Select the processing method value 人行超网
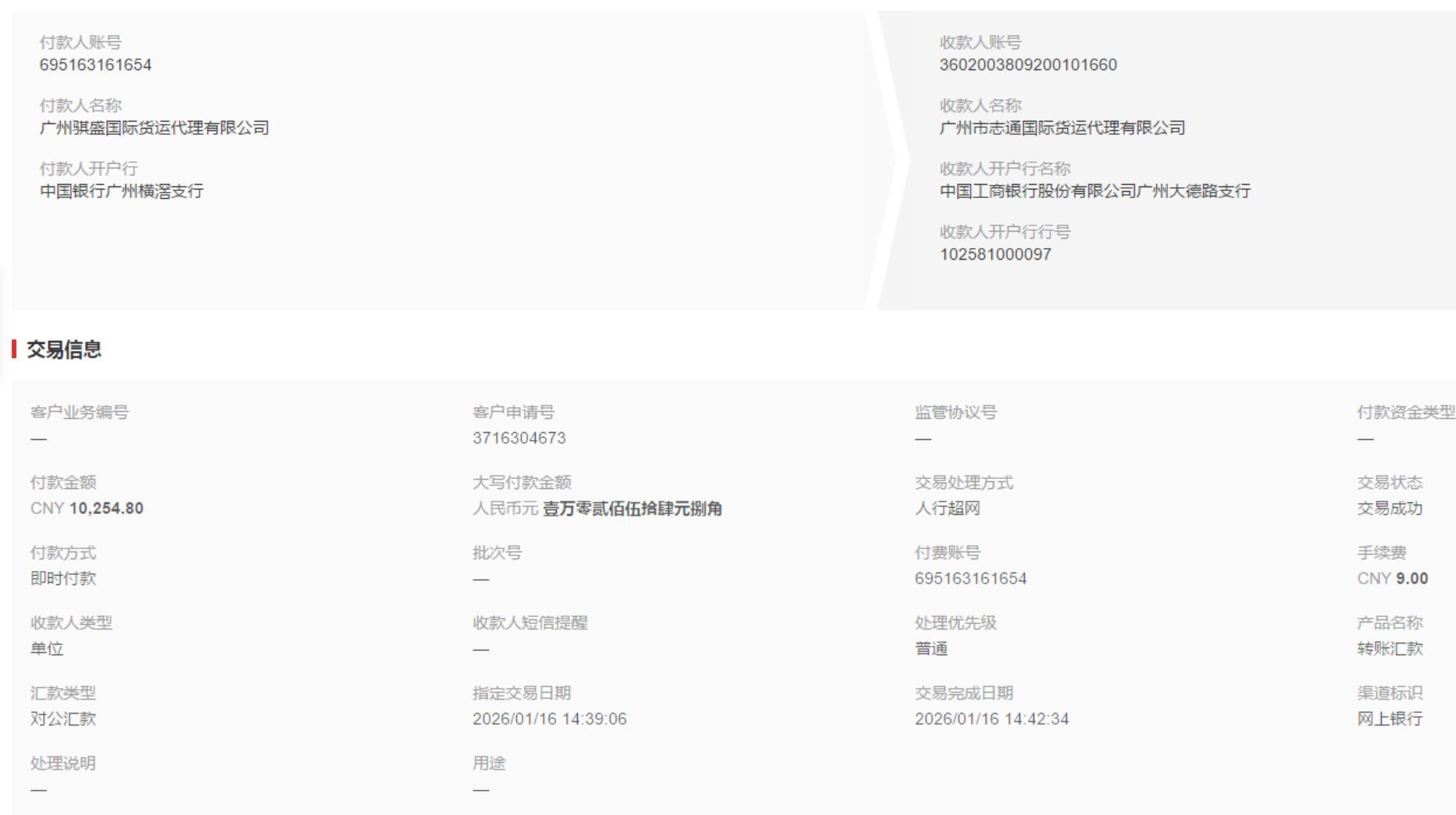The image size is (1456, 815). click(x=947, y=508)
